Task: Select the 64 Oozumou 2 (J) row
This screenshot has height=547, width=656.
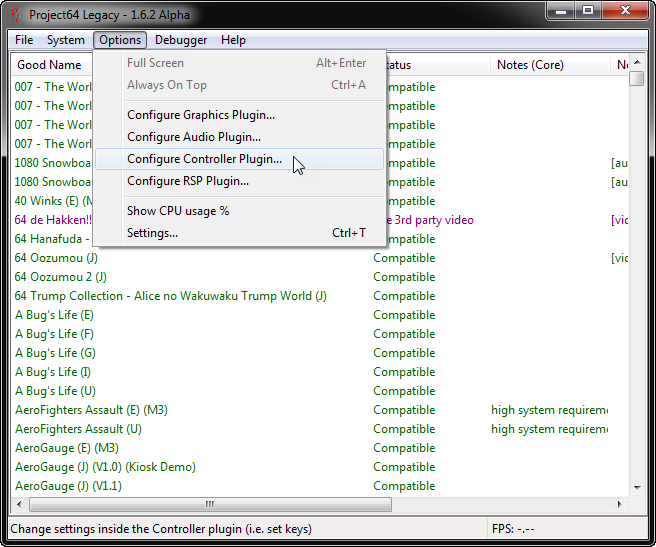Action: pyautogui.click(x=320, y=277)
